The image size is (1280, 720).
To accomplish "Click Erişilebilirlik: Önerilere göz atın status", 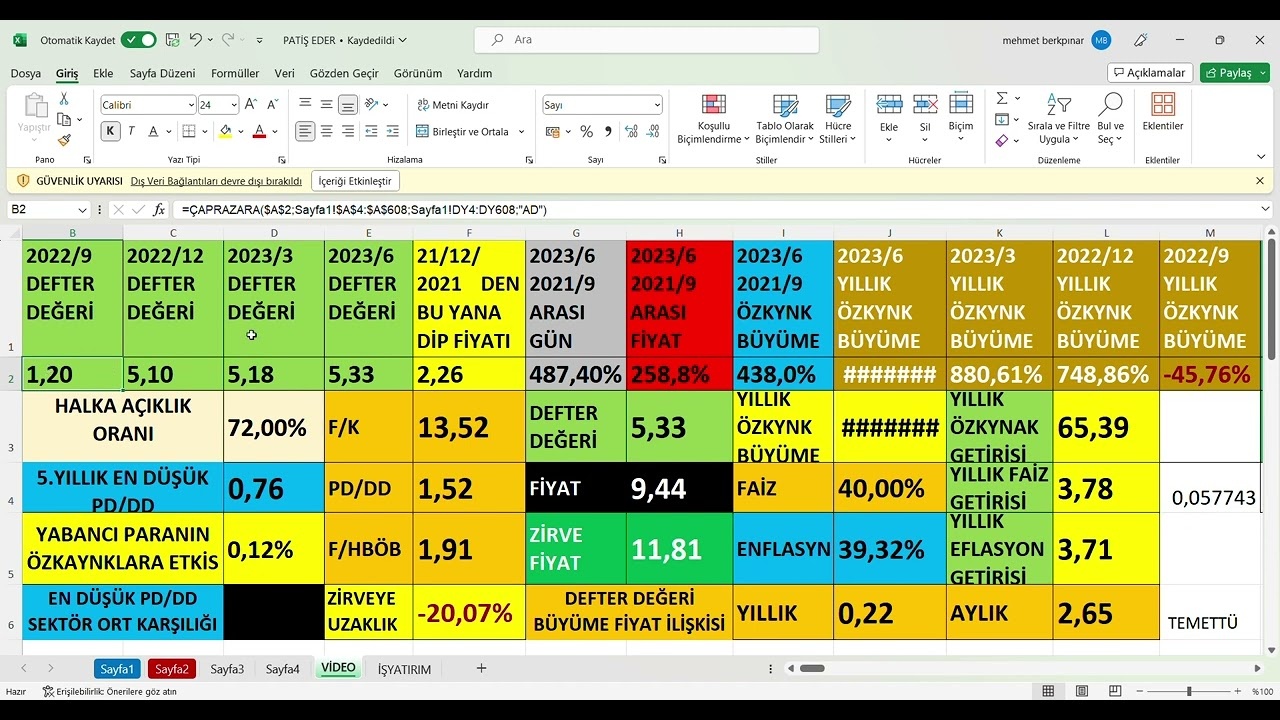I will (x=109, y=691).
